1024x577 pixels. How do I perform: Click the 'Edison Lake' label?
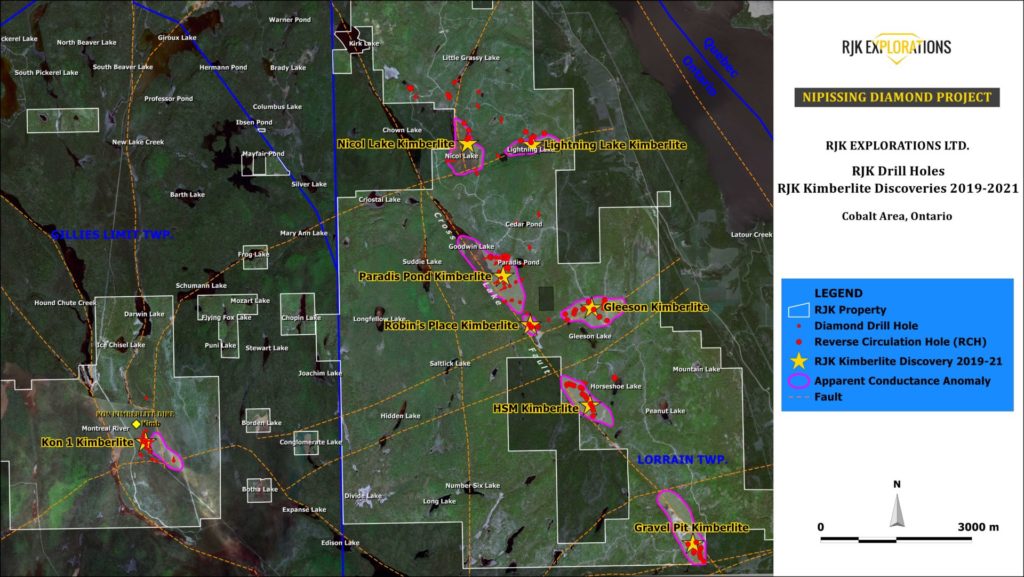click(x=340, y=543)
